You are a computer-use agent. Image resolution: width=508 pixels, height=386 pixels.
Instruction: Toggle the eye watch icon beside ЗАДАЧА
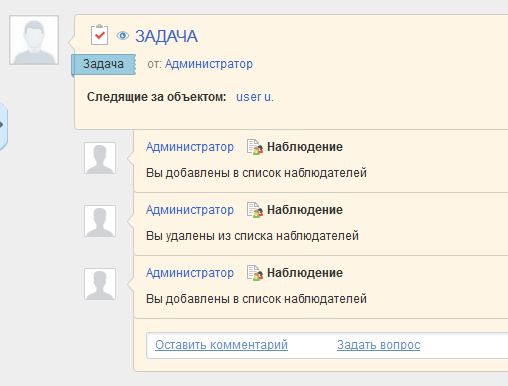click(x=123, y=35)
